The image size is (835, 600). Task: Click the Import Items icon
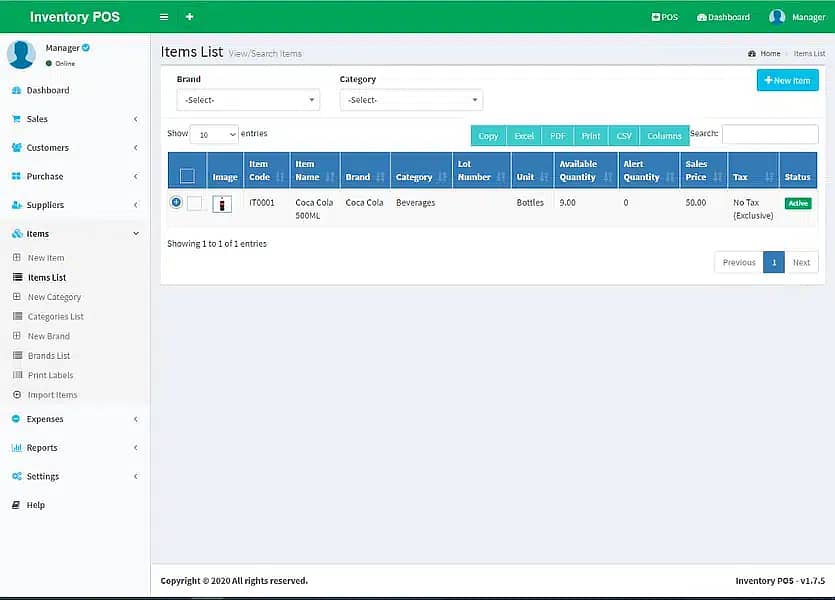17,394
